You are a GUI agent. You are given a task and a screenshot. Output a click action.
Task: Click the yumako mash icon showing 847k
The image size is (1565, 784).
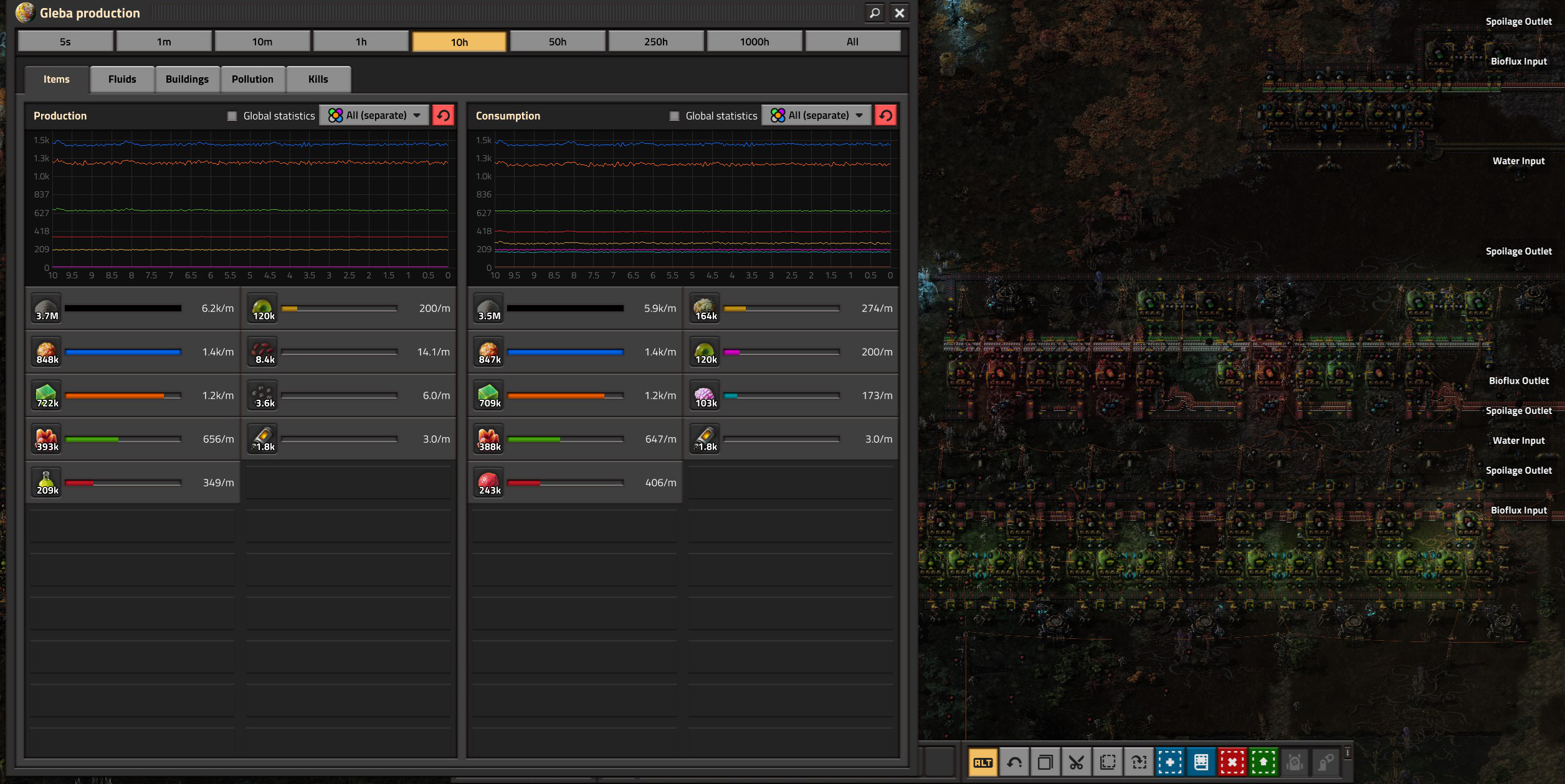click(489, 352)
